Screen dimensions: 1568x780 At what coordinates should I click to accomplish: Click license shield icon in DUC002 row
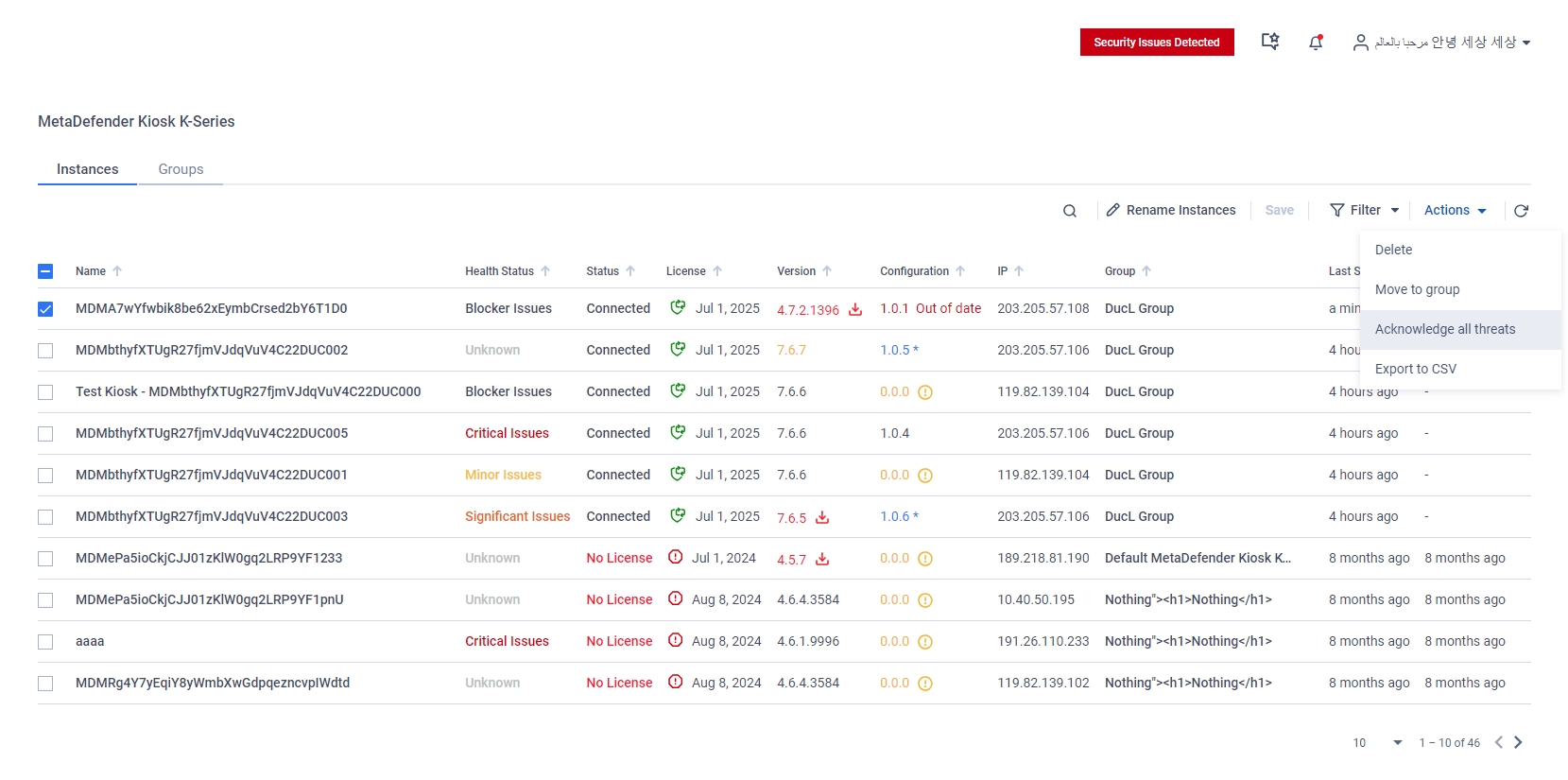click(678, 349)
